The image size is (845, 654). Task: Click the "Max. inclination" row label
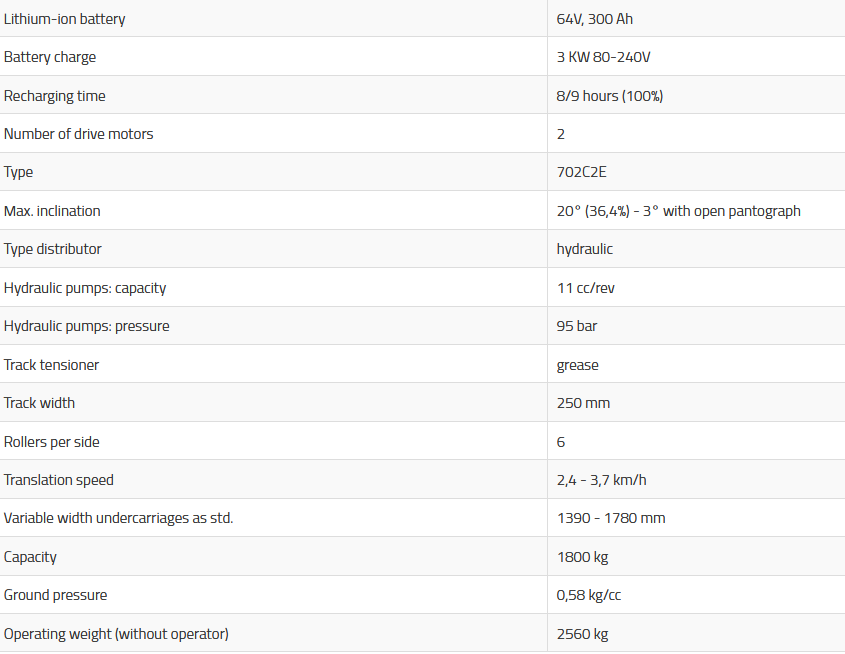click(52, 211)
